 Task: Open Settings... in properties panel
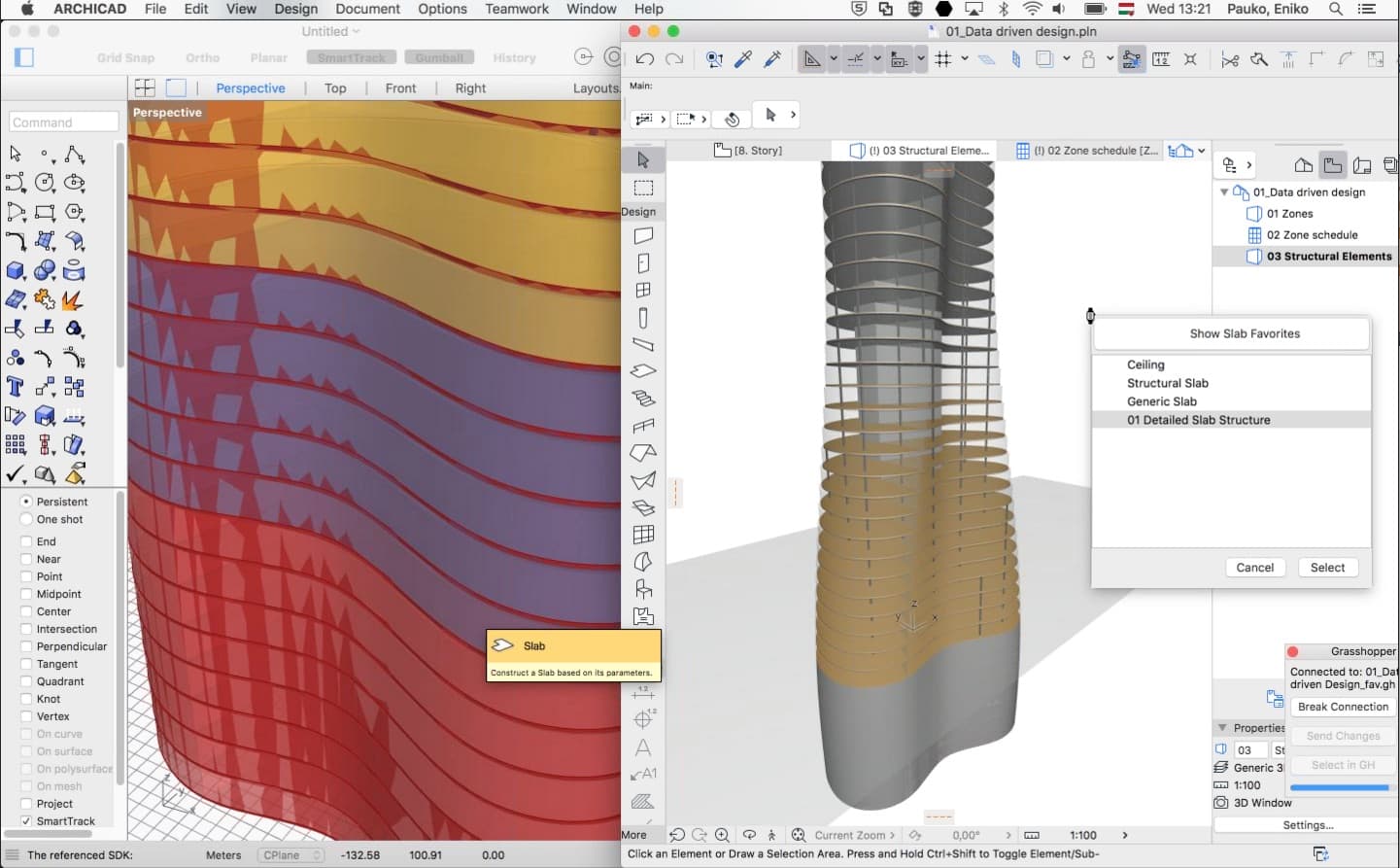coord(1308,825)
